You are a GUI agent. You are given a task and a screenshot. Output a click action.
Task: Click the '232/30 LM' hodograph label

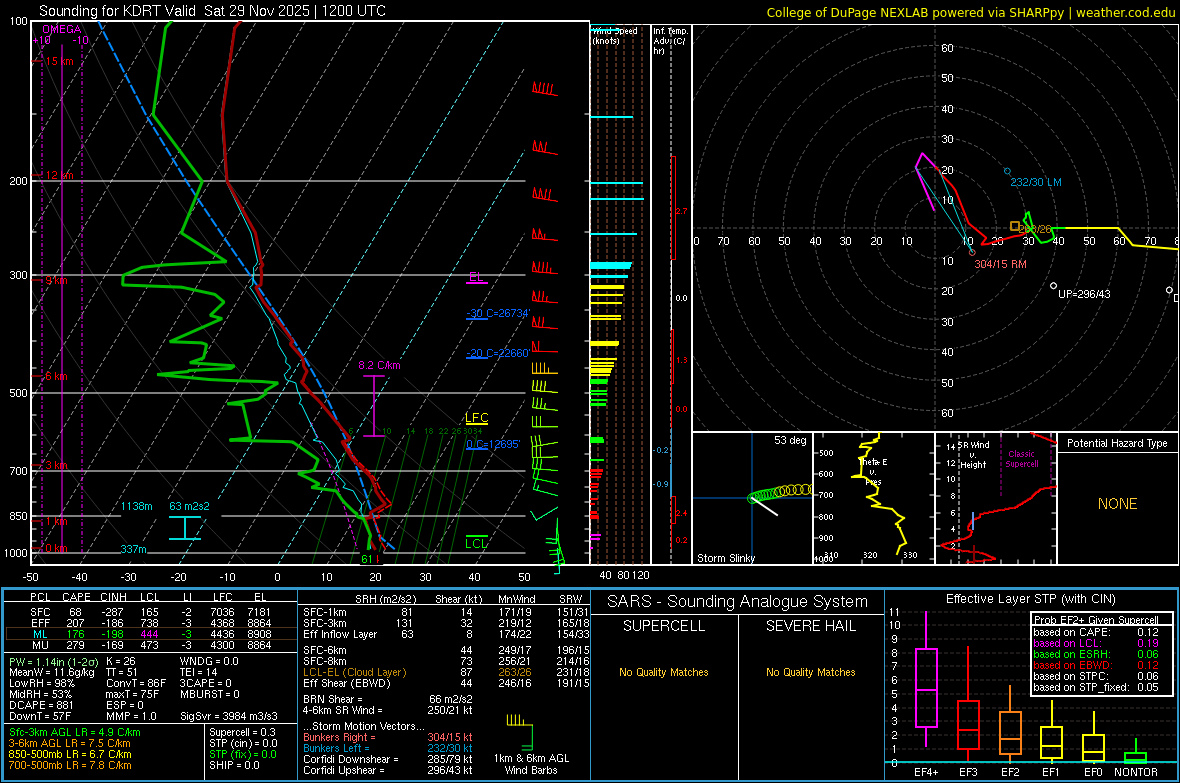(x=1036, y=182)
